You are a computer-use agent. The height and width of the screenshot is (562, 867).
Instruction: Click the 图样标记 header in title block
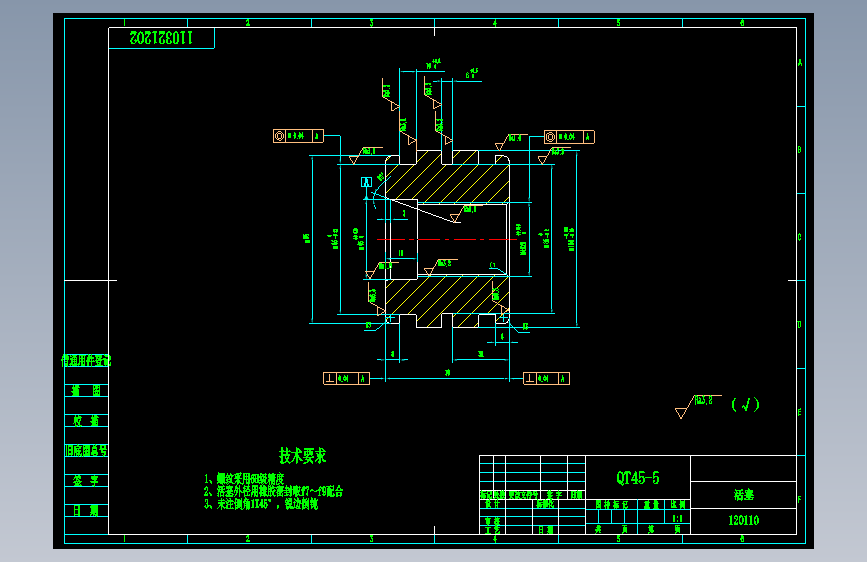(612, 504)
